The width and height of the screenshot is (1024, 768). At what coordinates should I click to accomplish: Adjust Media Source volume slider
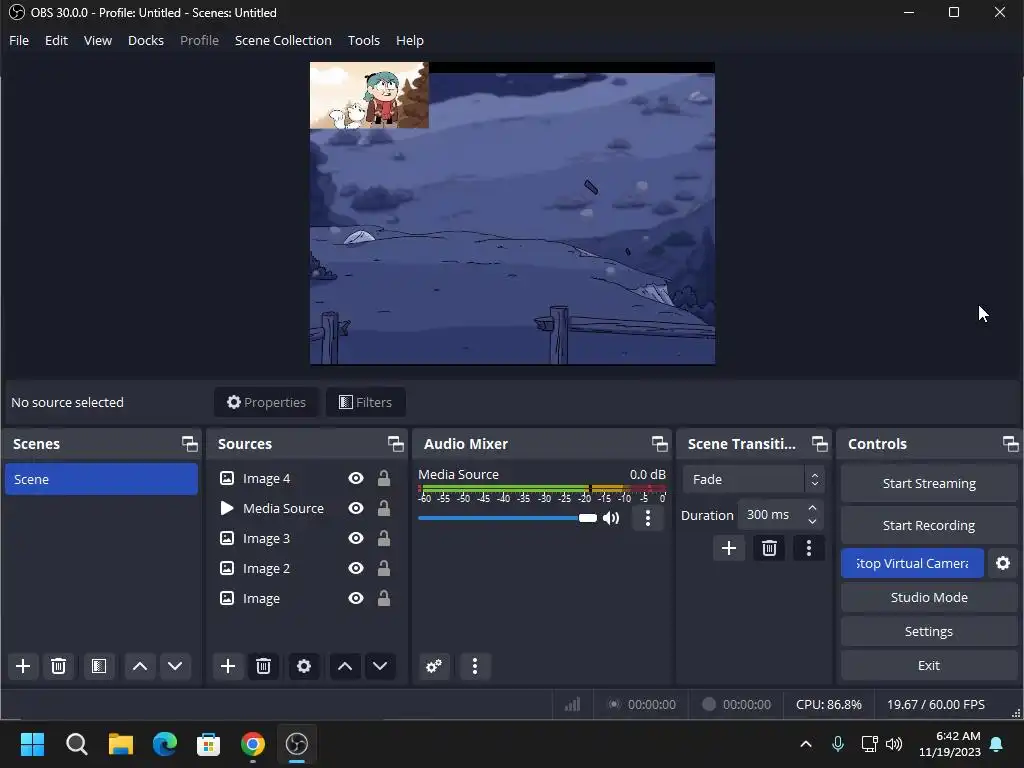pyautogui.click(x=507, y=518)
